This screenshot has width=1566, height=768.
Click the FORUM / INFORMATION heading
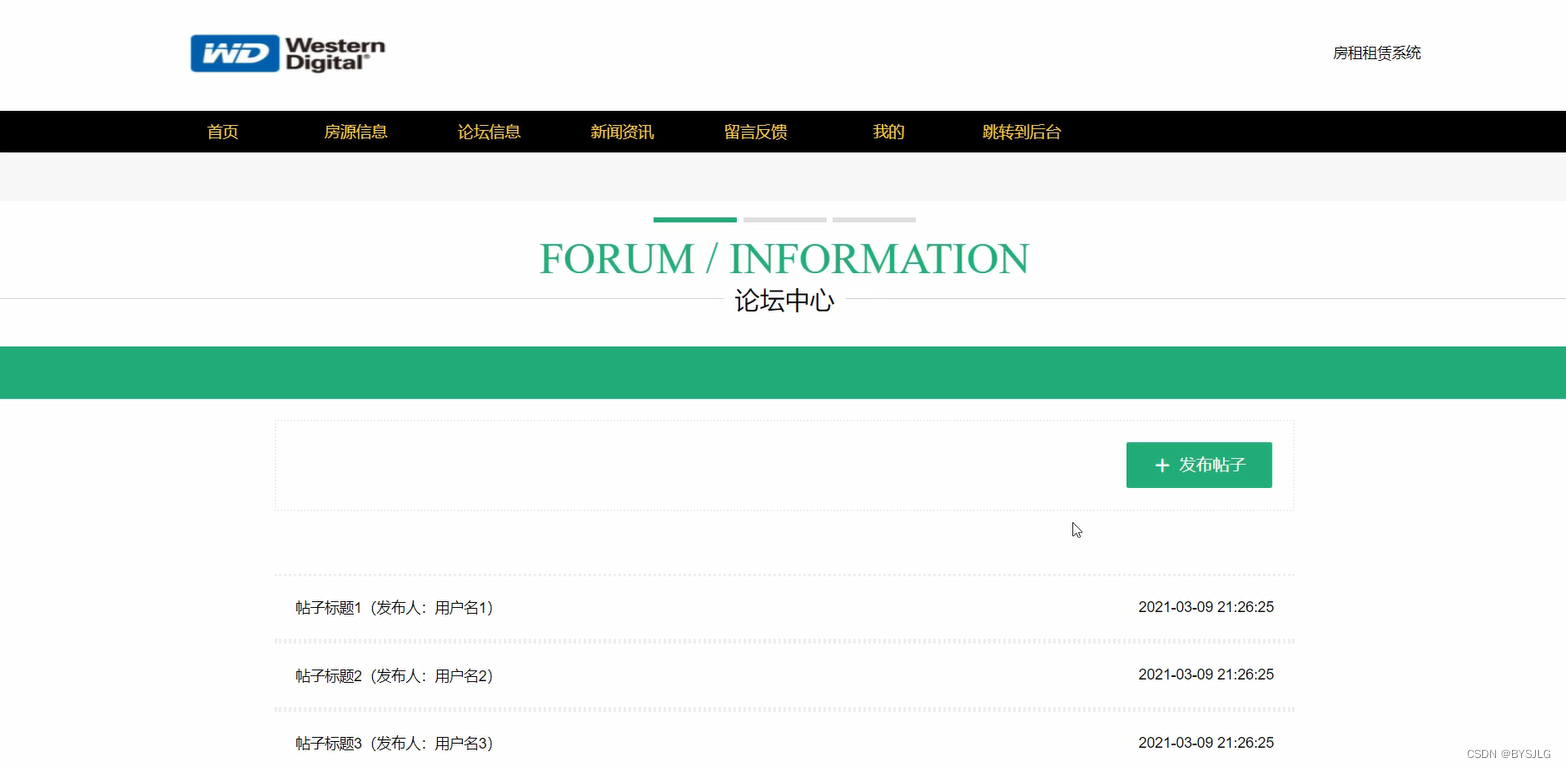[x=784, y=259]
